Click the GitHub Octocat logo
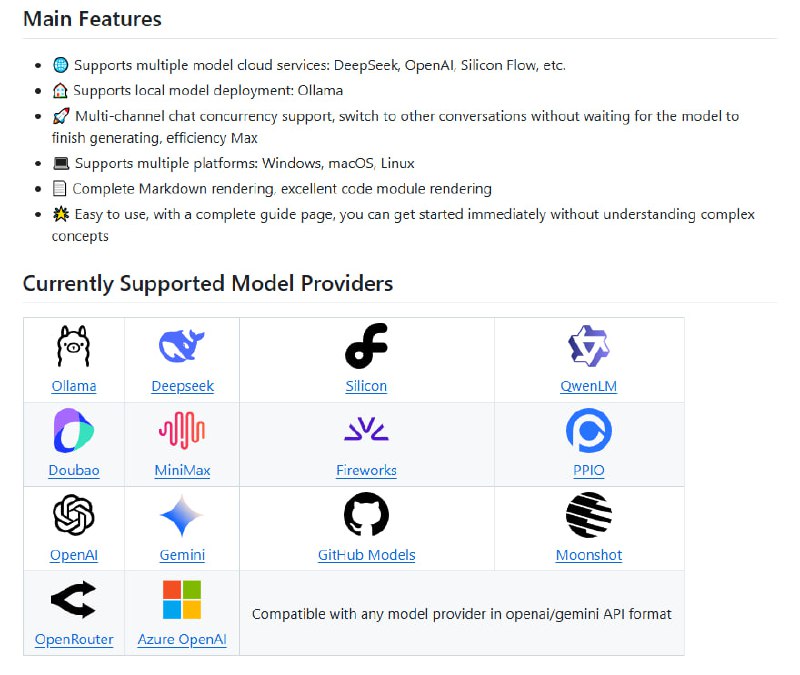The image size is (800, 675). 366,516
